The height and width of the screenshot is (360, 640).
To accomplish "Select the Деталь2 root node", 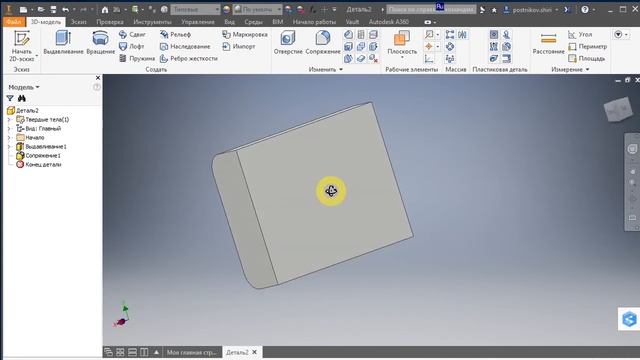I will click(x=23, y=110).
